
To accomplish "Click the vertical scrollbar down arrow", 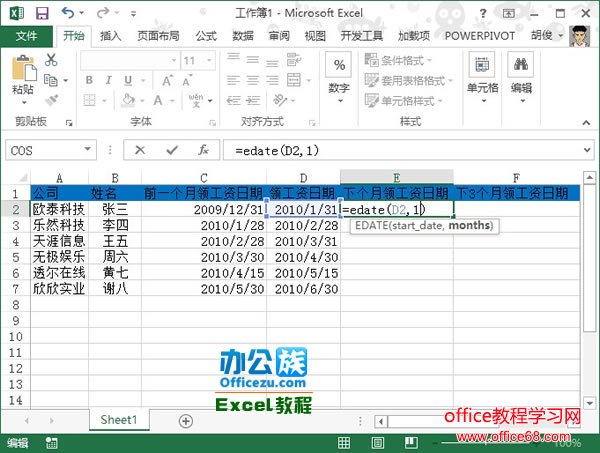I will coord(589,402).
